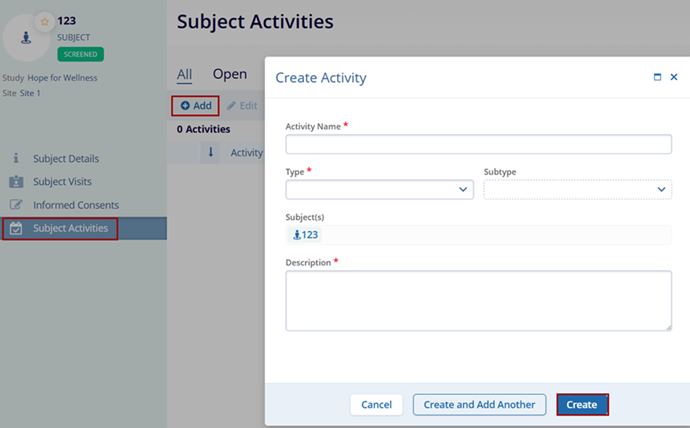Click the Subject Activities calendar icon
690x428 pixels.
(x=16, y=228)
